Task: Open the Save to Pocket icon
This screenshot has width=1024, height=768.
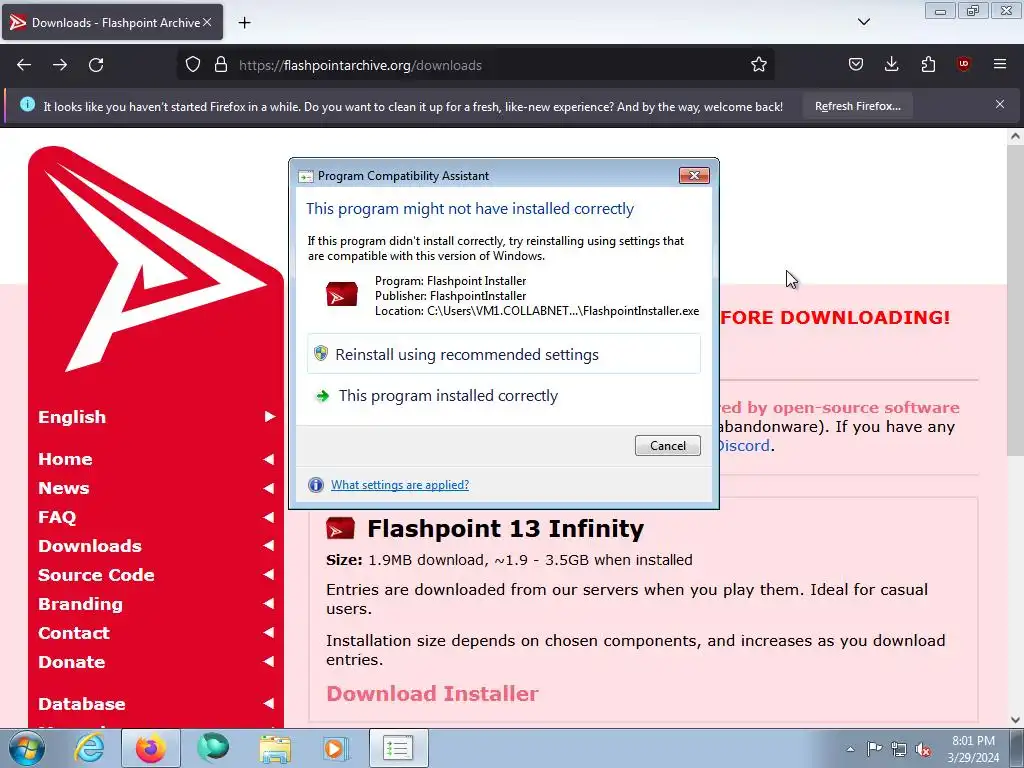Action: coord(856,65)
